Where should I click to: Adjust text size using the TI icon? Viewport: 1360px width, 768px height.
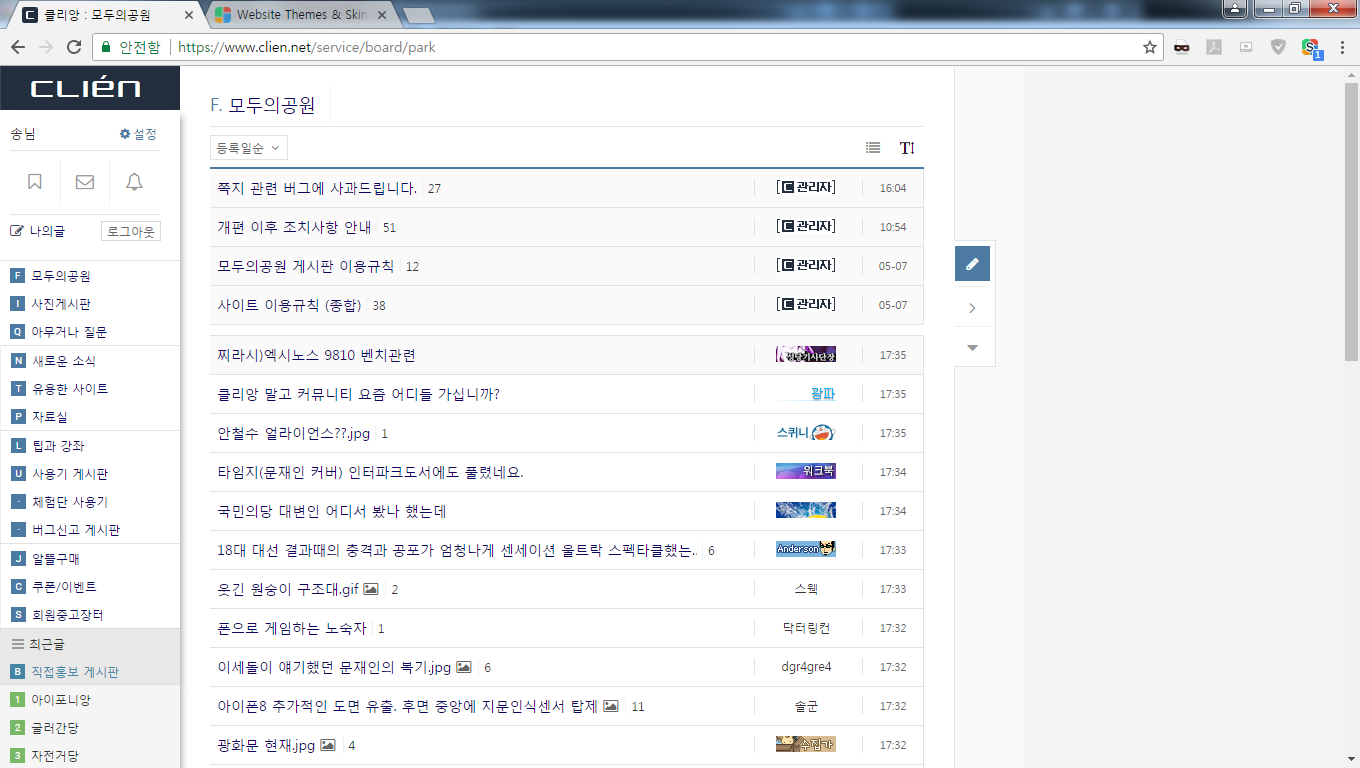pyautogui.click(x=906, y=147)
